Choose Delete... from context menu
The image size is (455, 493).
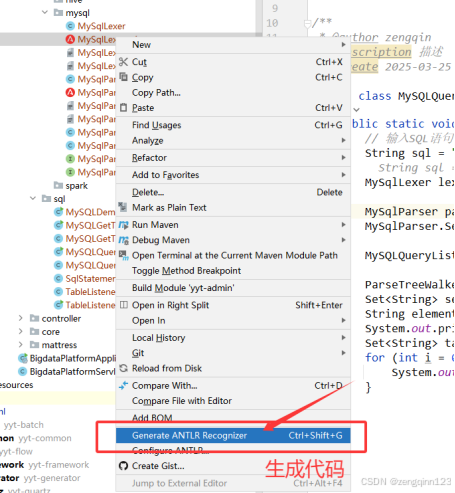(233, 192)
